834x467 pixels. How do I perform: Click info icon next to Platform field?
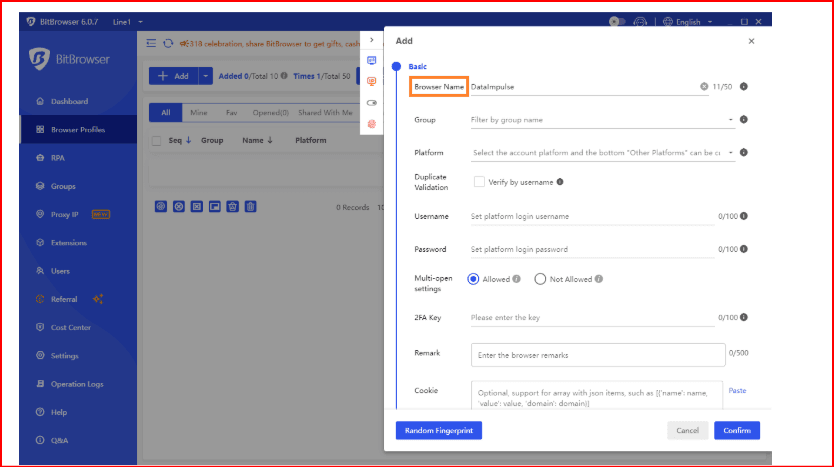pyautogui.click(x=744, y=153)
